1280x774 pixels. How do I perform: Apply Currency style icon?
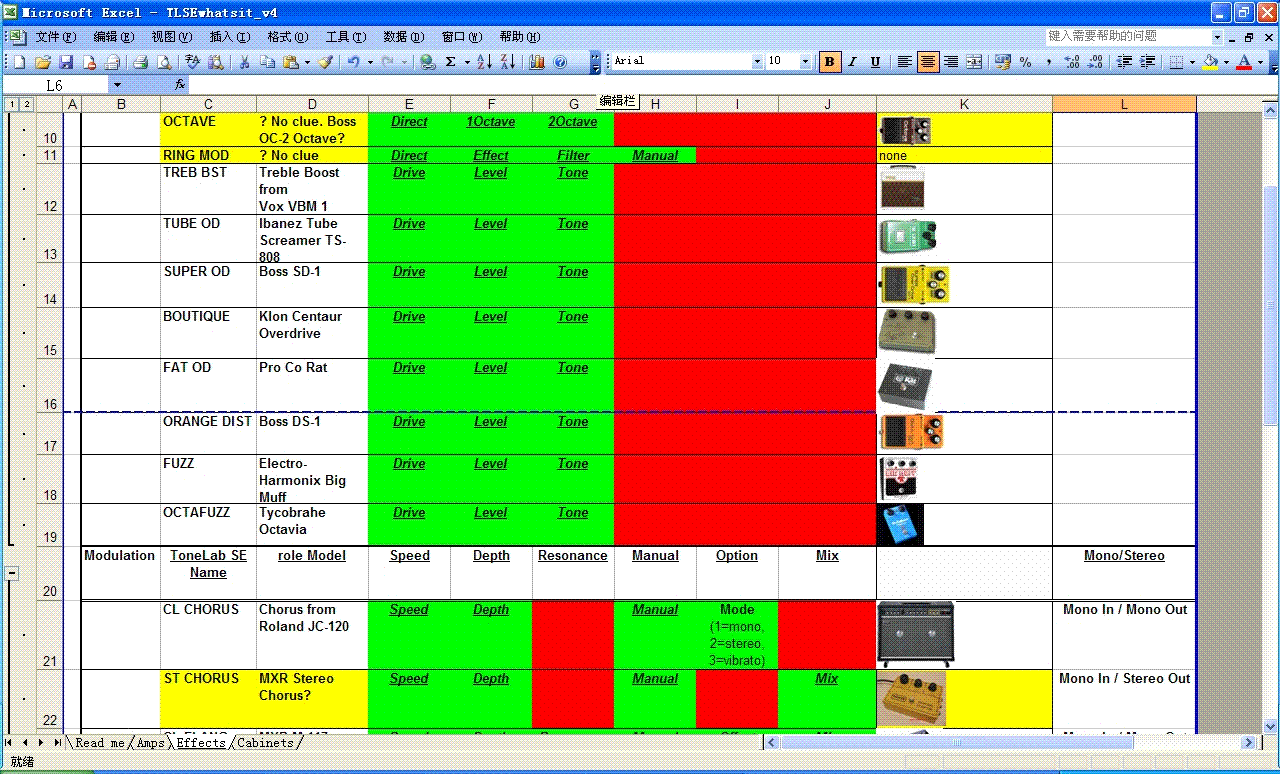(x=1003, y=62)
